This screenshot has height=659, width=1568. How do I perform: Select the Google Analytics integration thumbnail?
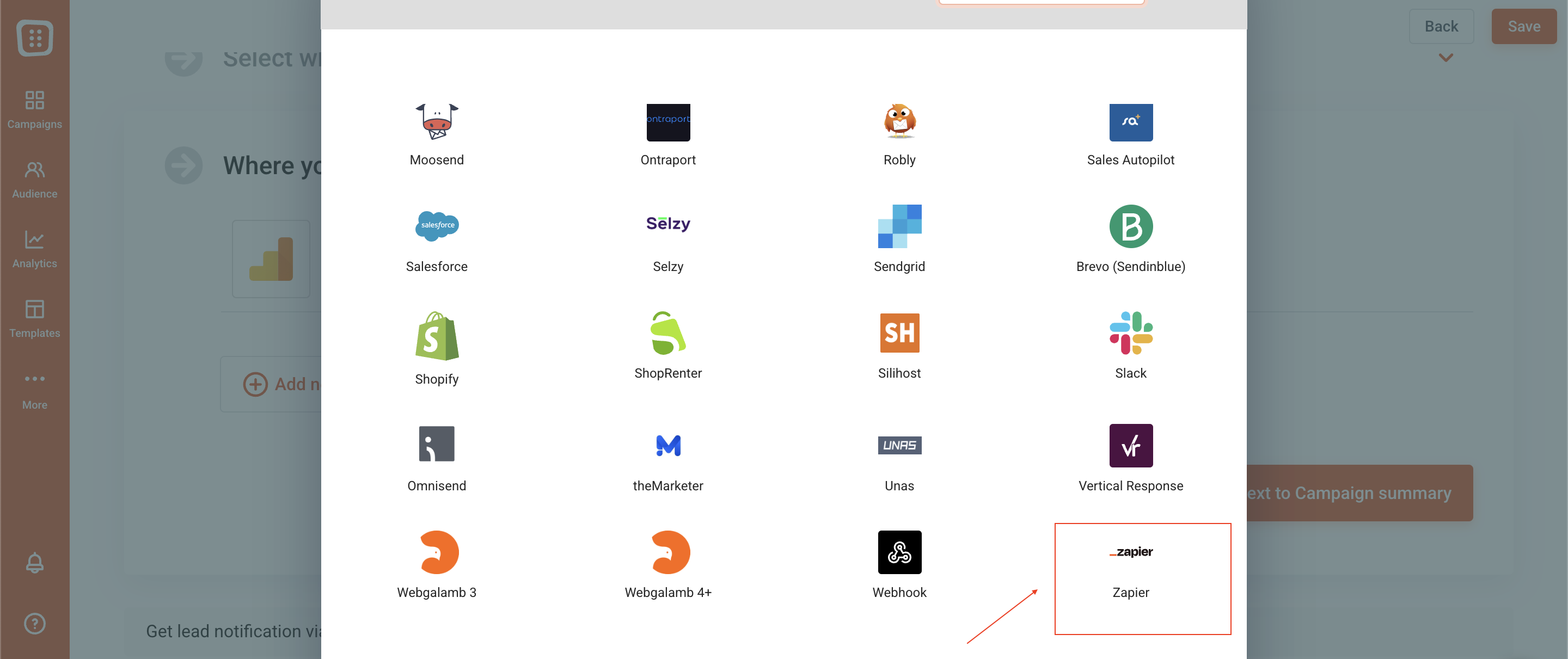point(271,258)
